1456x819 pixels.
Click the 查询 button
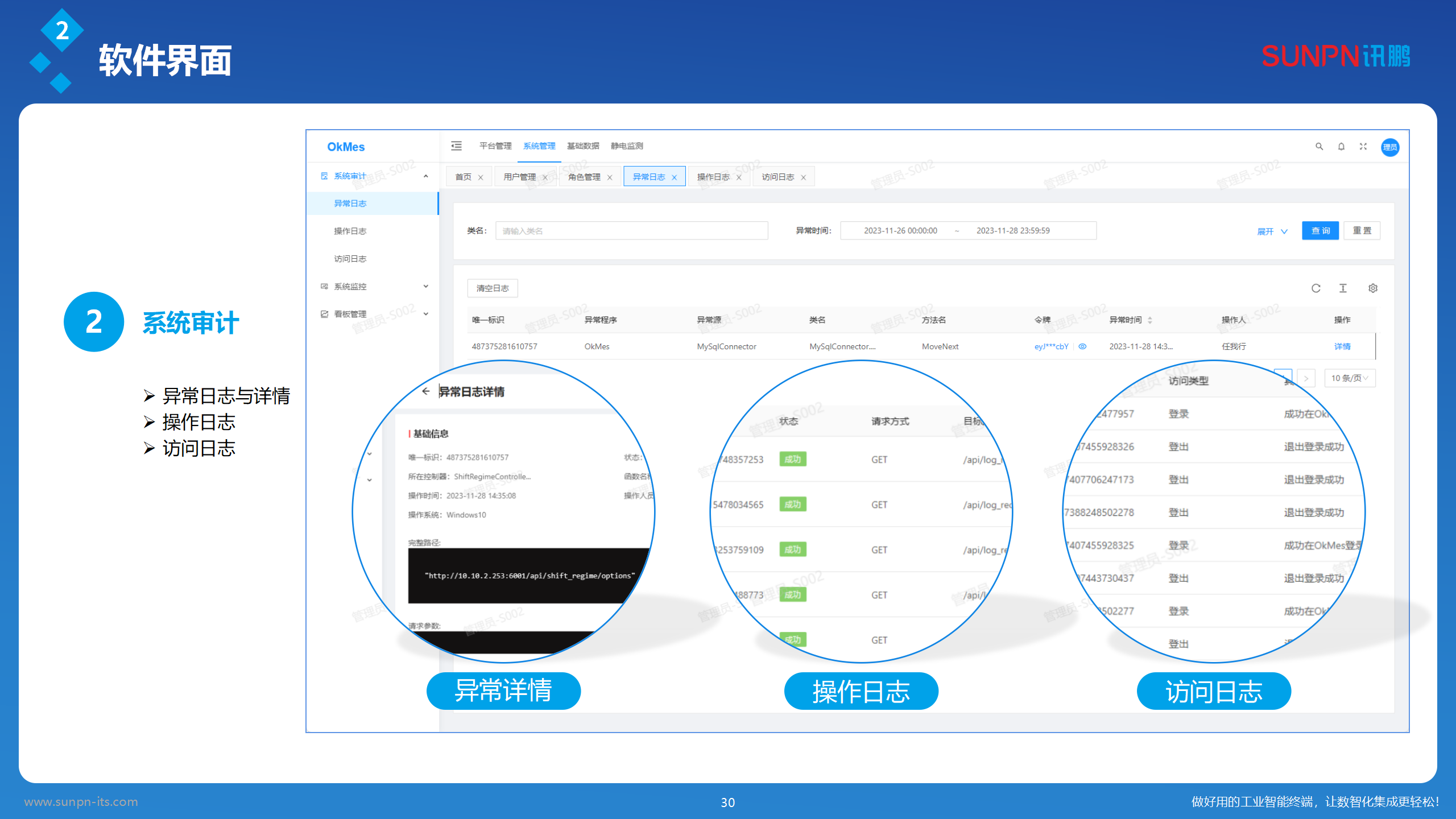1320,231
